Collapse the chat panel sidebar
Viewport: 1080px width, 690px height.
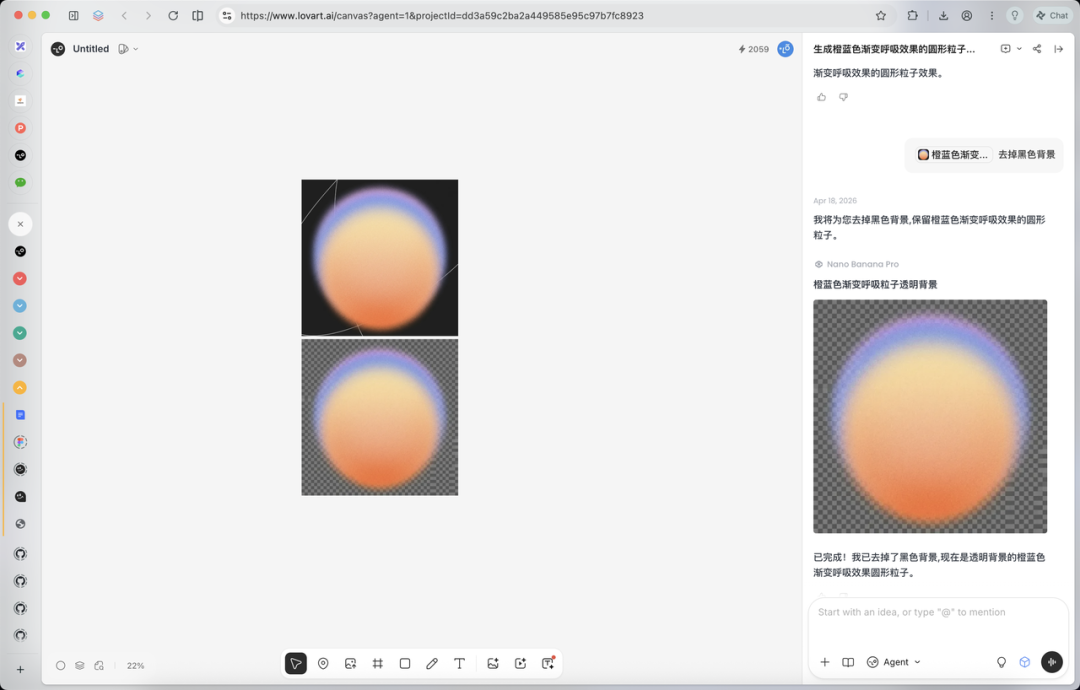click(1059, 49)
